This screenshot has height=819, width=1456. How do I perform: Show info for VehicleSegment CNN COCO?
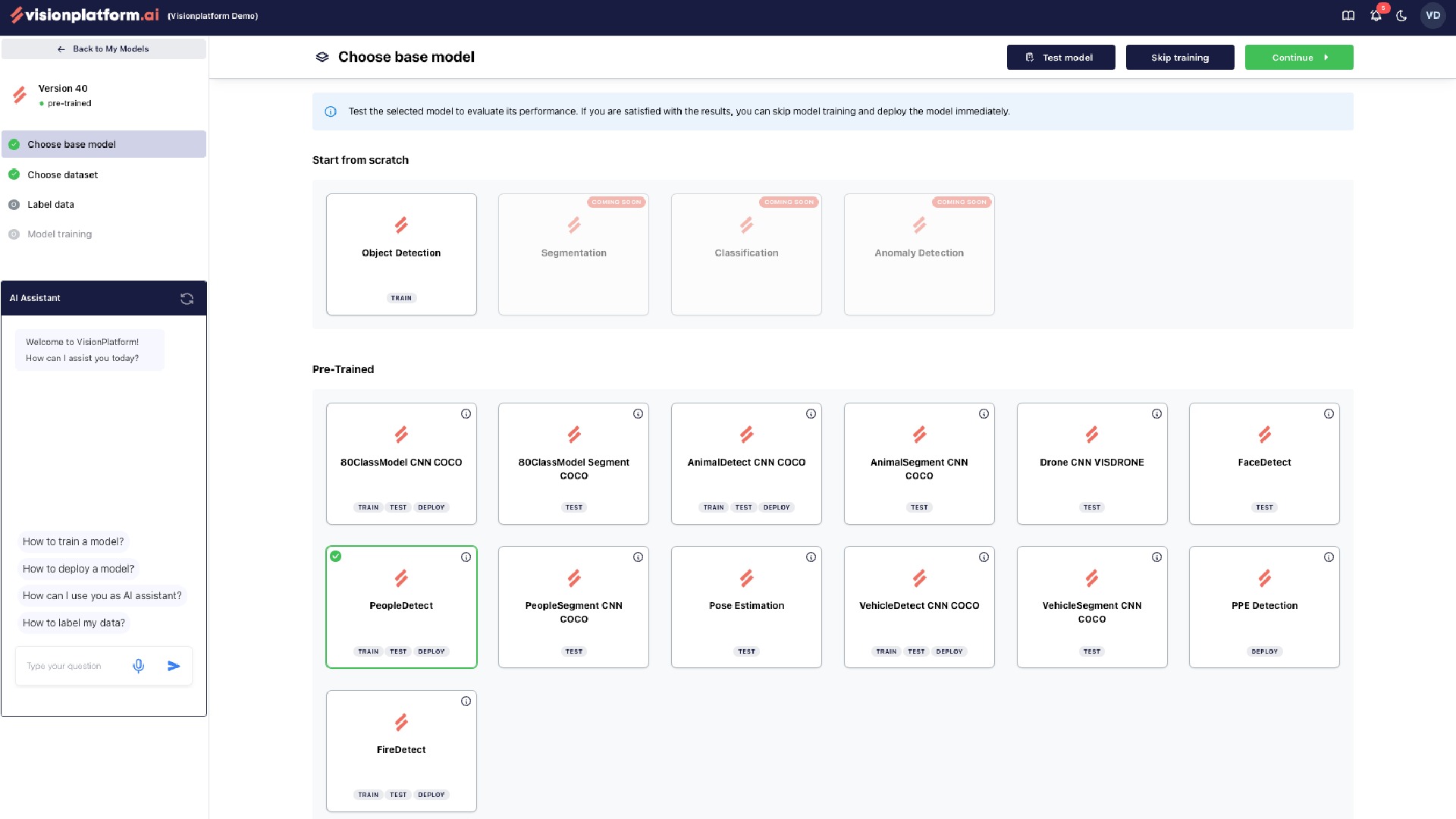click(x=1156, y=557)
